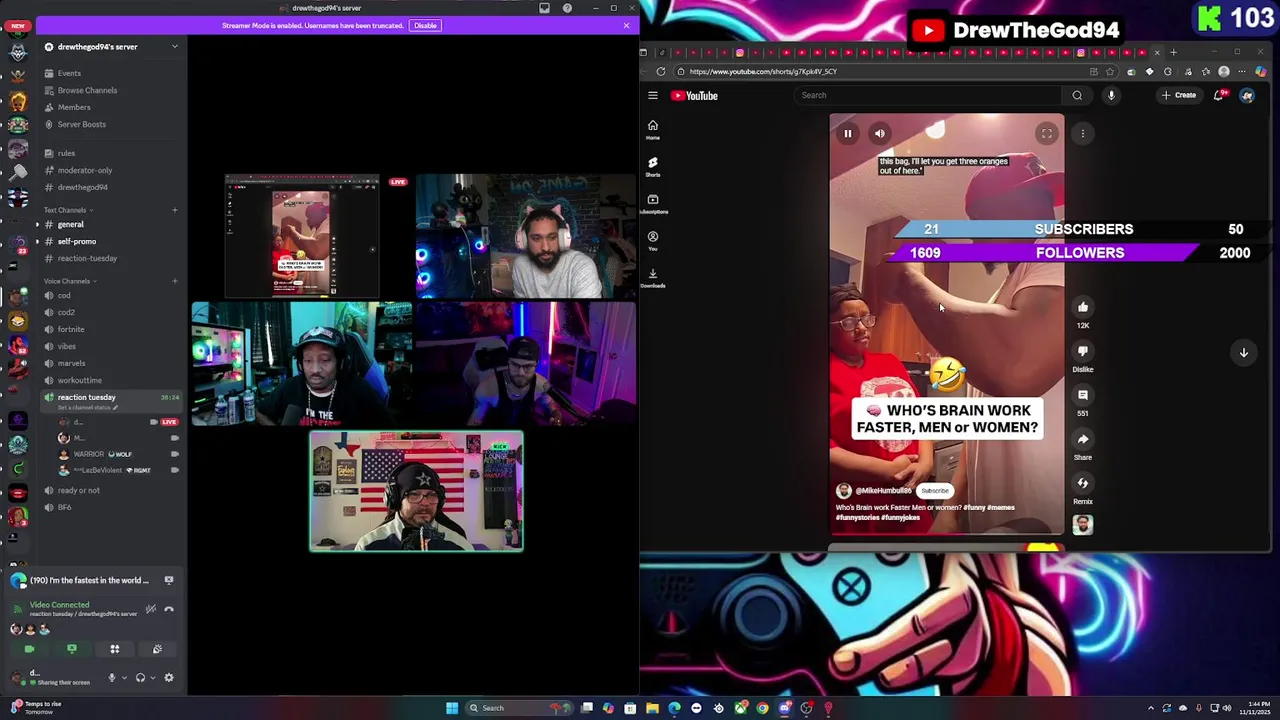Image resolution: width=1280 pixels, height=720 pixels.
Task: Toggle Discord camera button
Action: pyautogui.click(x=29, y=650)
